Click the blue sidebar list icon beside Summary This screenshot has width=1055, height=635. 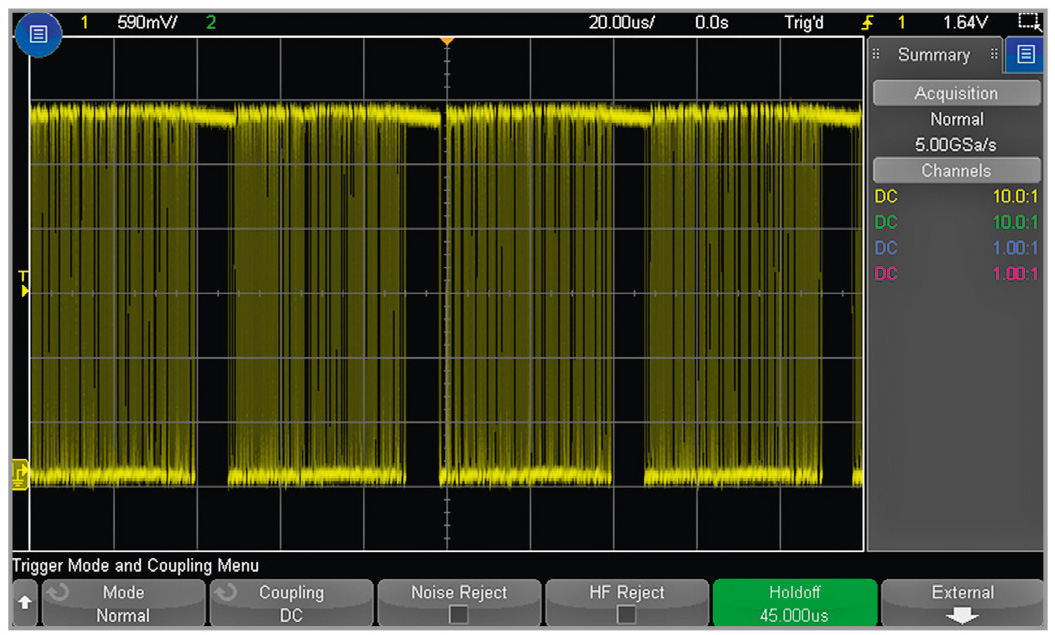tap(1024, 55)
